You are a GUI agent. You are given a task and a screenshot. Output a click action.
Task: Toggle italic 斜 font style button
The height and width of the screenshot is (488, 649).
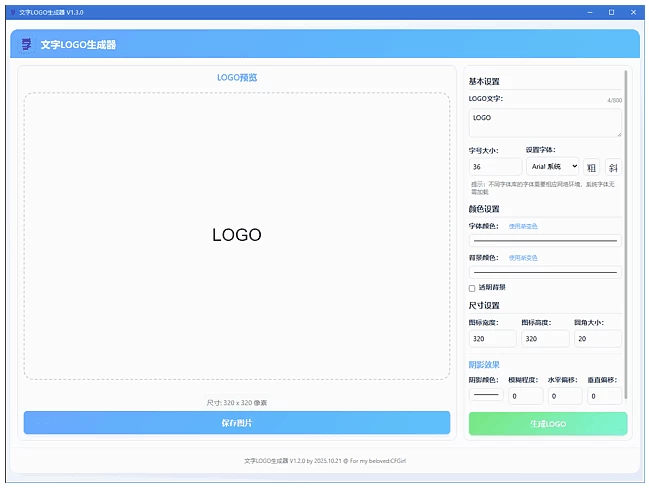coord(613,167)
